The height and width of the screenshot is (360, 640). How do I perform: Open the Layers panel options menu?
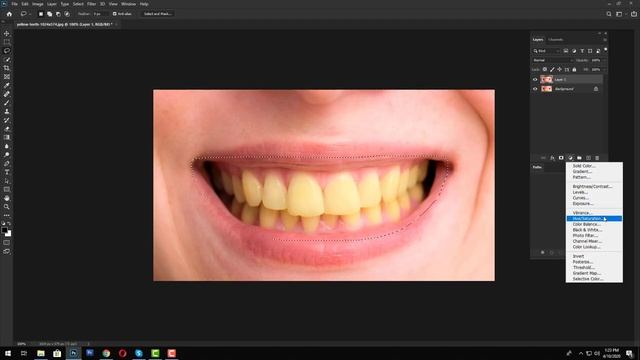(x=604, y=40)
